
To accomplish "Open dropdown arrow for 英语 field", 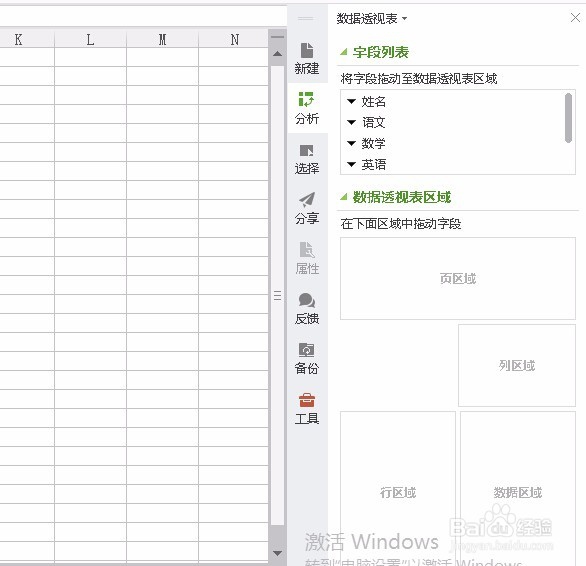I will coord(351,164).
